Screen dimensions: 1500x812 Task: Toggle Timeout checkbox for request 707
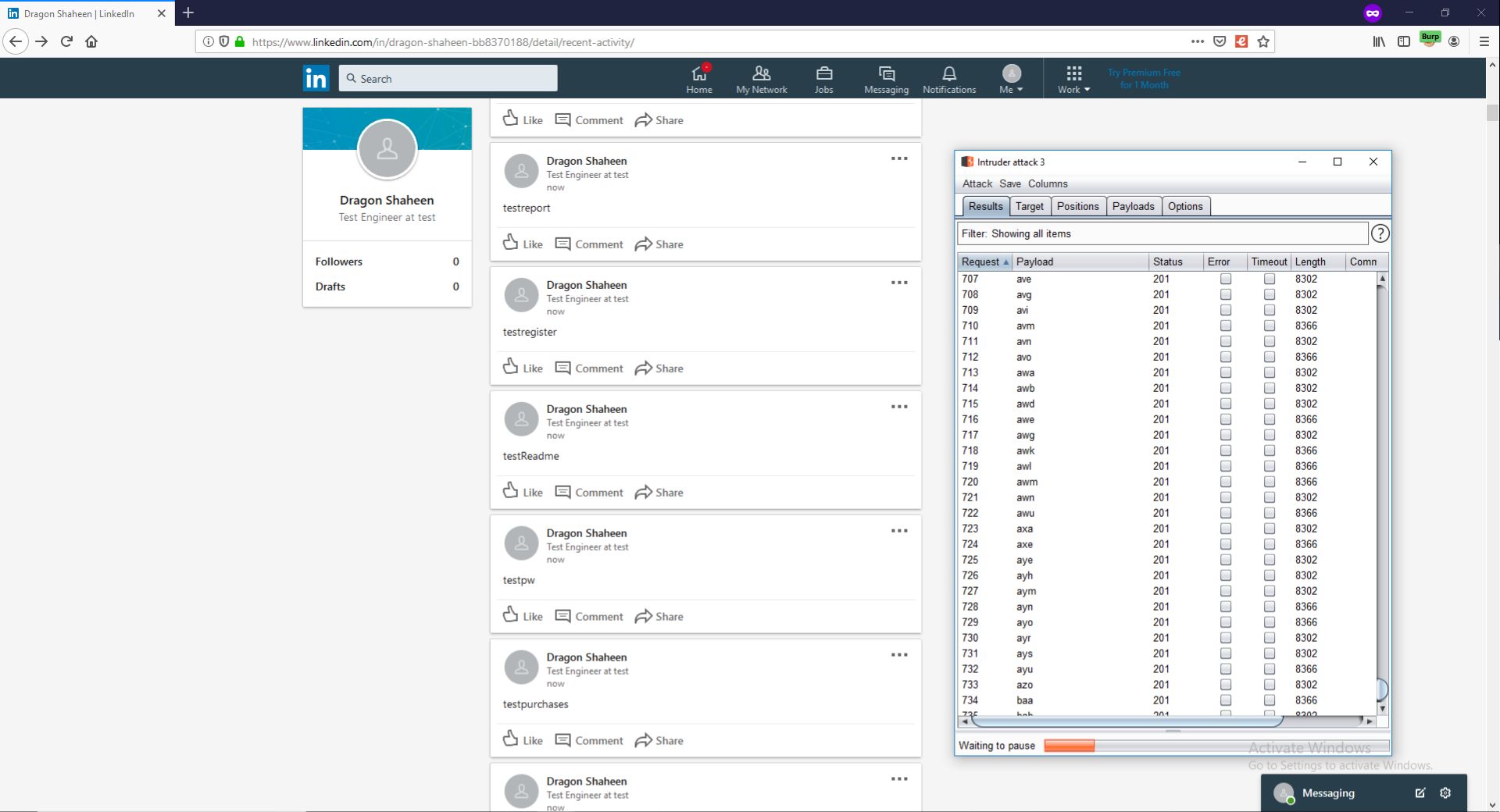(x=1270, y=279)
